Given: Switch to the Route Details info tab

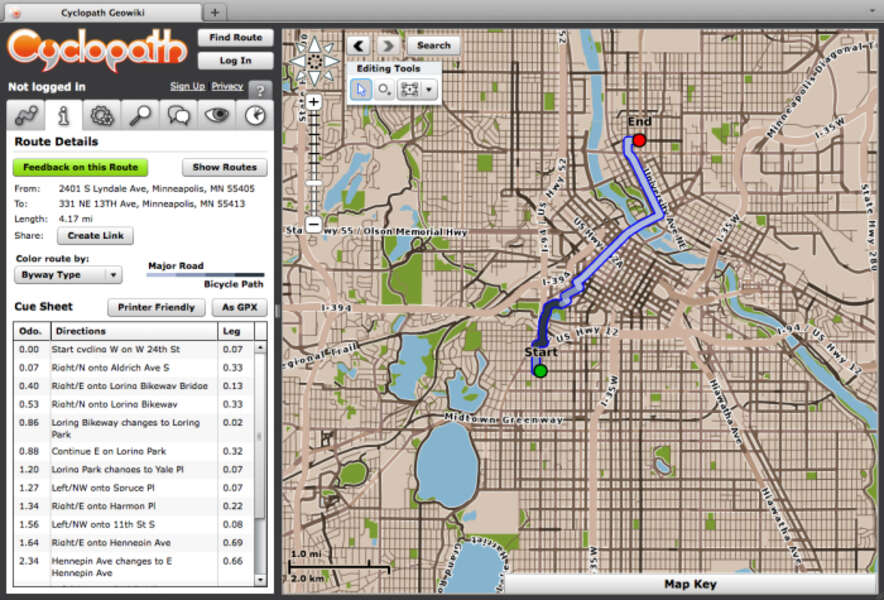Looking at the screenshot, I should click(63, 115).
